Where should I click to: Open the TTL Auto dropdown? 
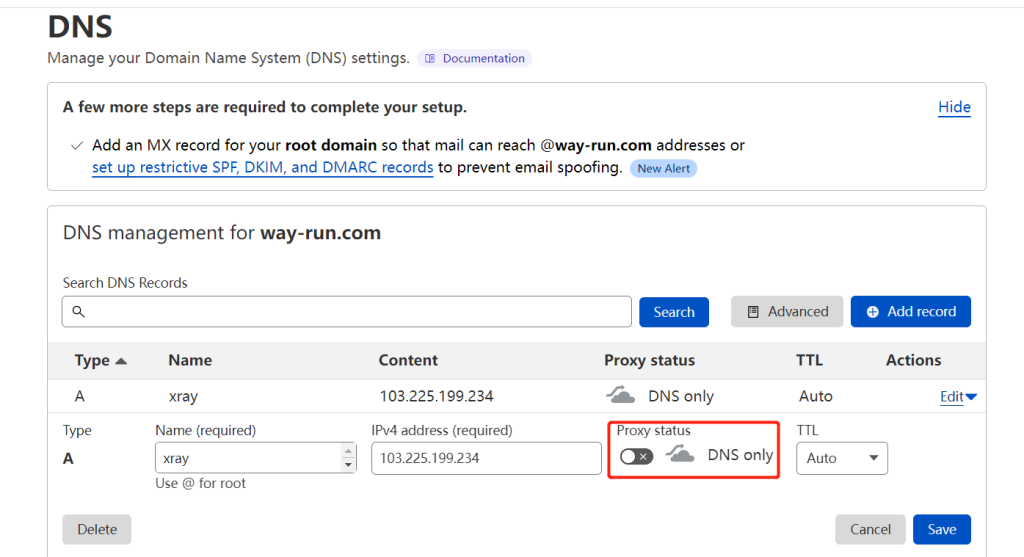(841, 458)
